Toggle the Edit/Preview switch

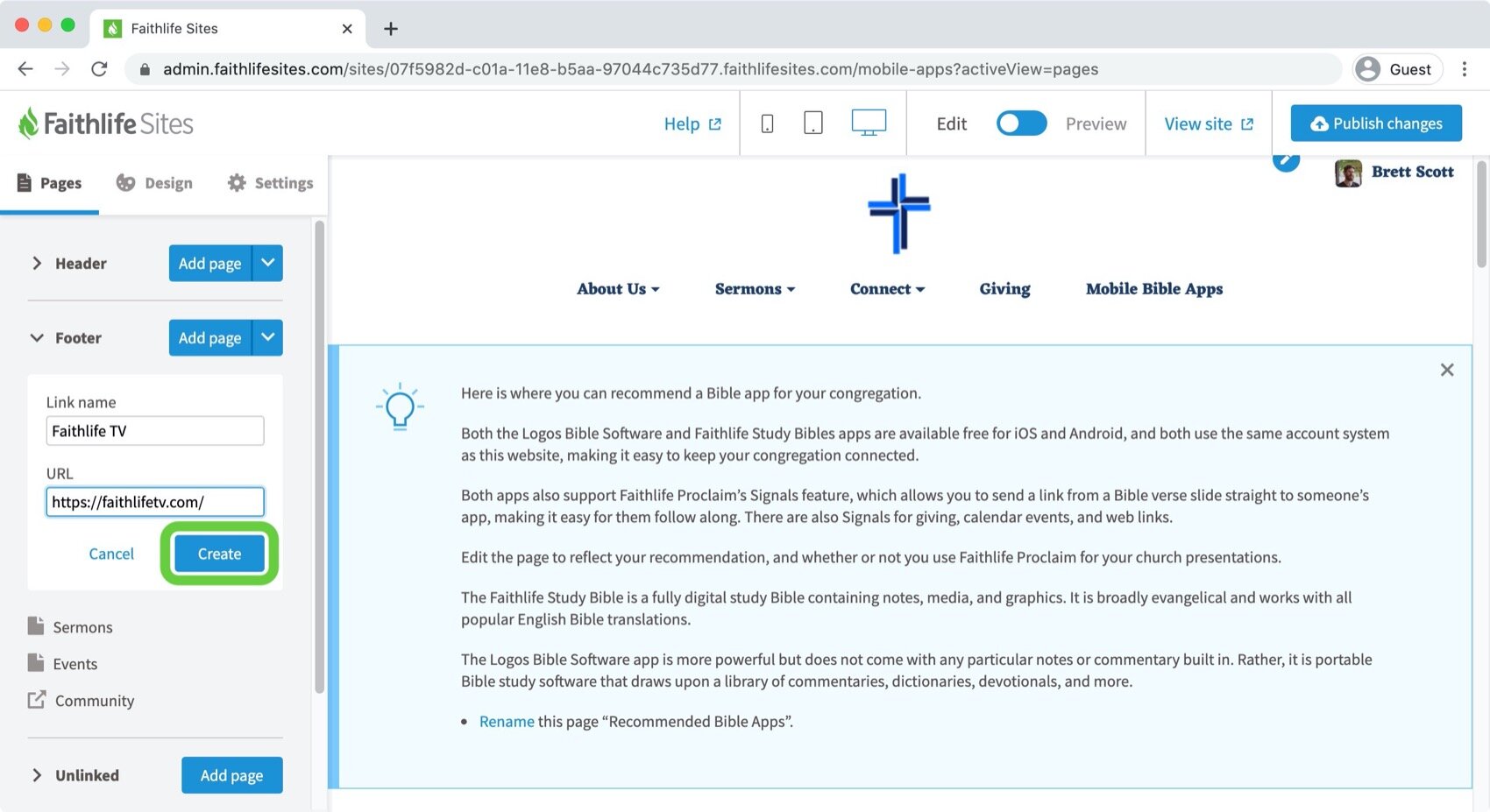tap(1021, 124)
